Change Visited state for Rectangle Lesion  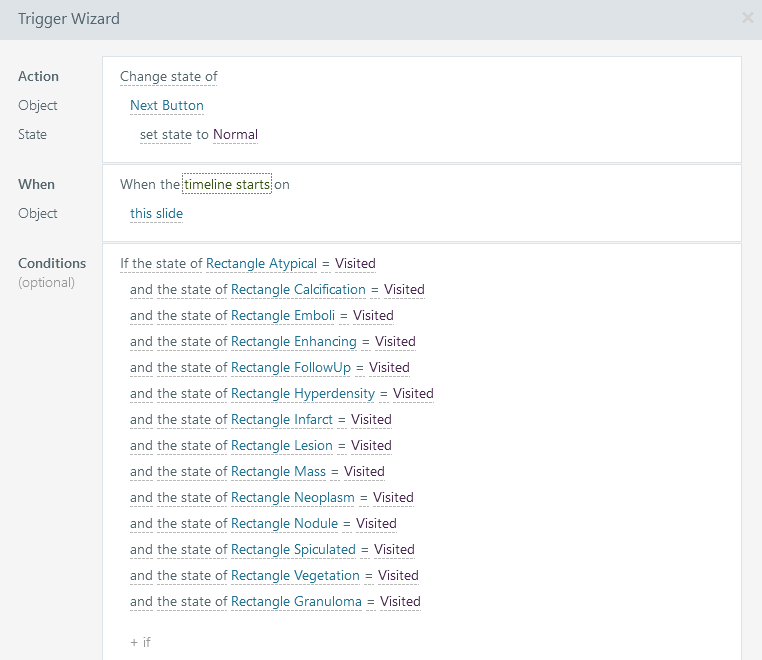pos(371,446)
